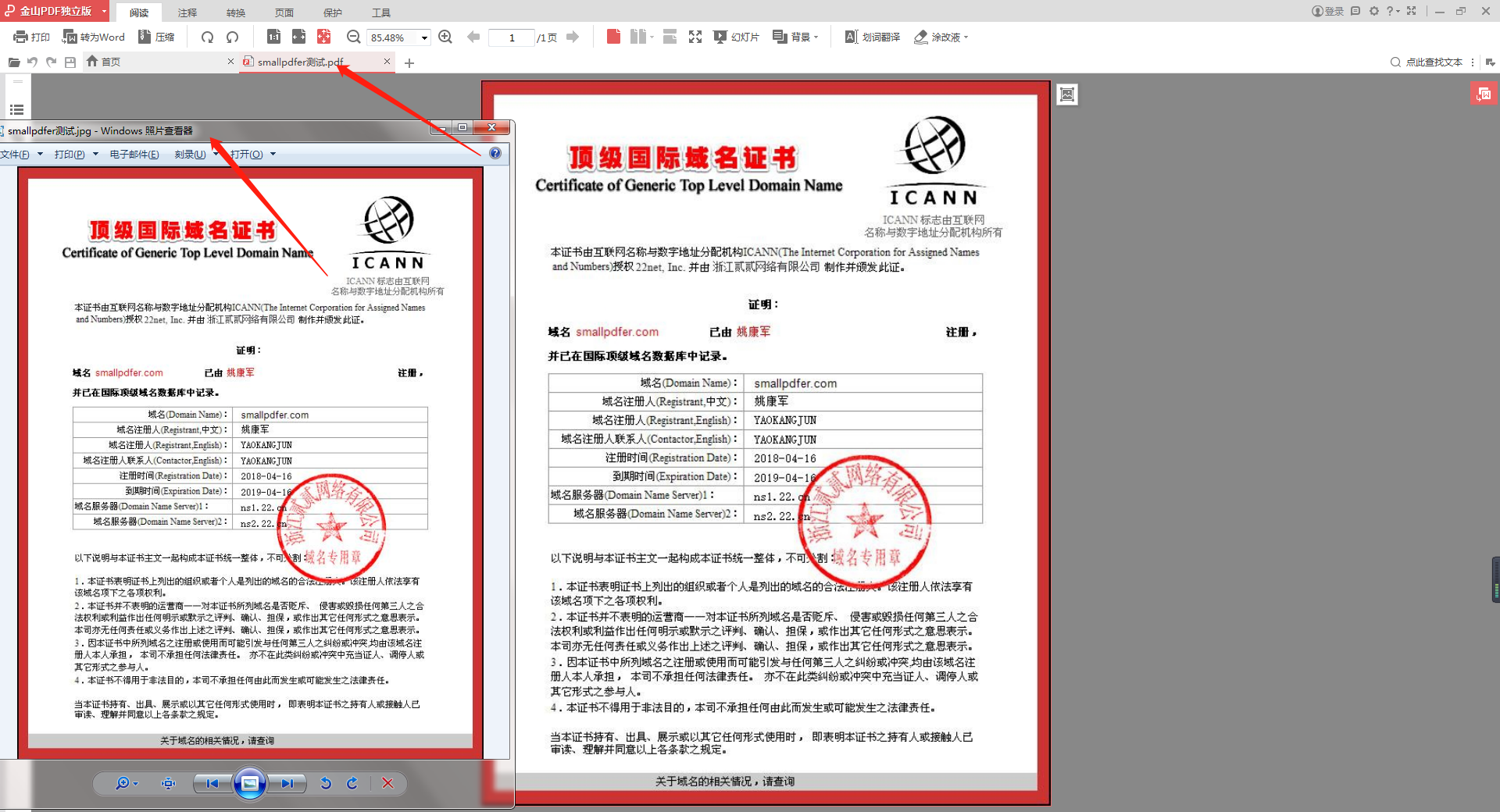Rotate image counterclockwise in Photo Viewer
Image resolution: width=1500 pixels, height=812 pixels.
[326, 783]
